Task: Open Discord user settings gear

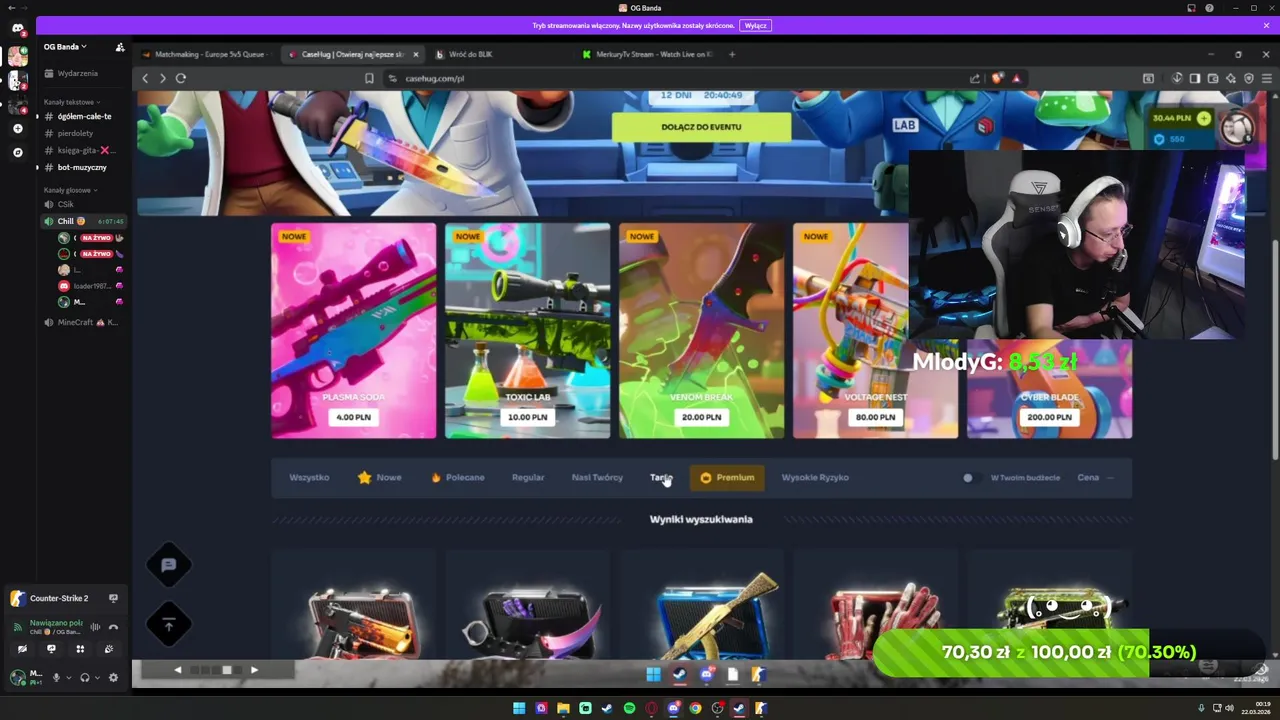Action: (113, 677)
